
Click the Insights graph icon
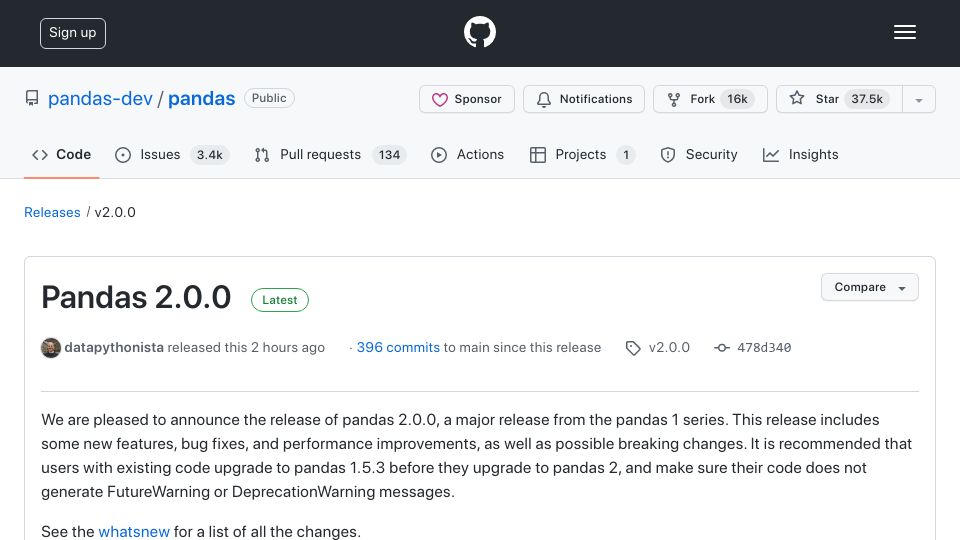click(x=771, y=156)
